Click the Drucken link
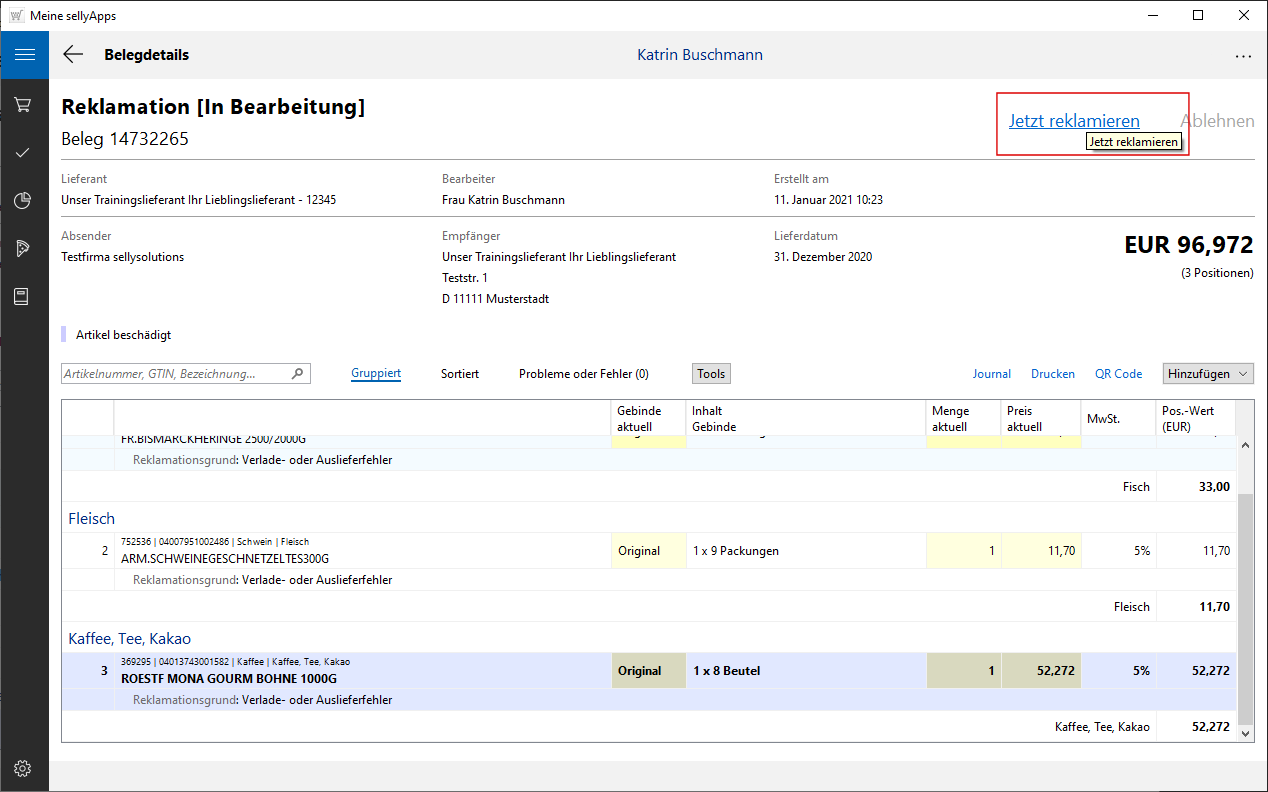Viewport: 1268px width, 792px height. [1052, 374]
